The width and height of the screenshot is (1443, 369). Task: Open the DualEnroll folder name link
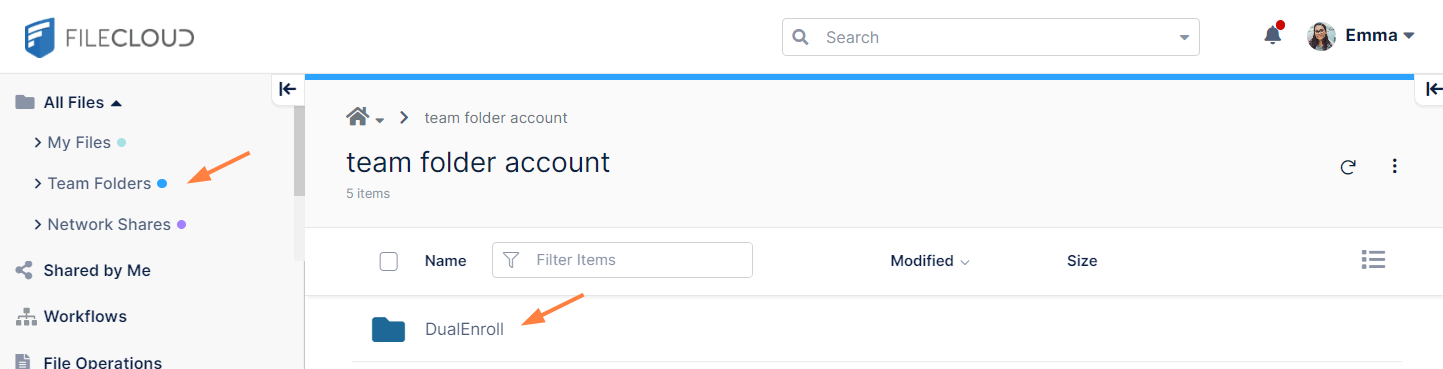click(464, 329)
